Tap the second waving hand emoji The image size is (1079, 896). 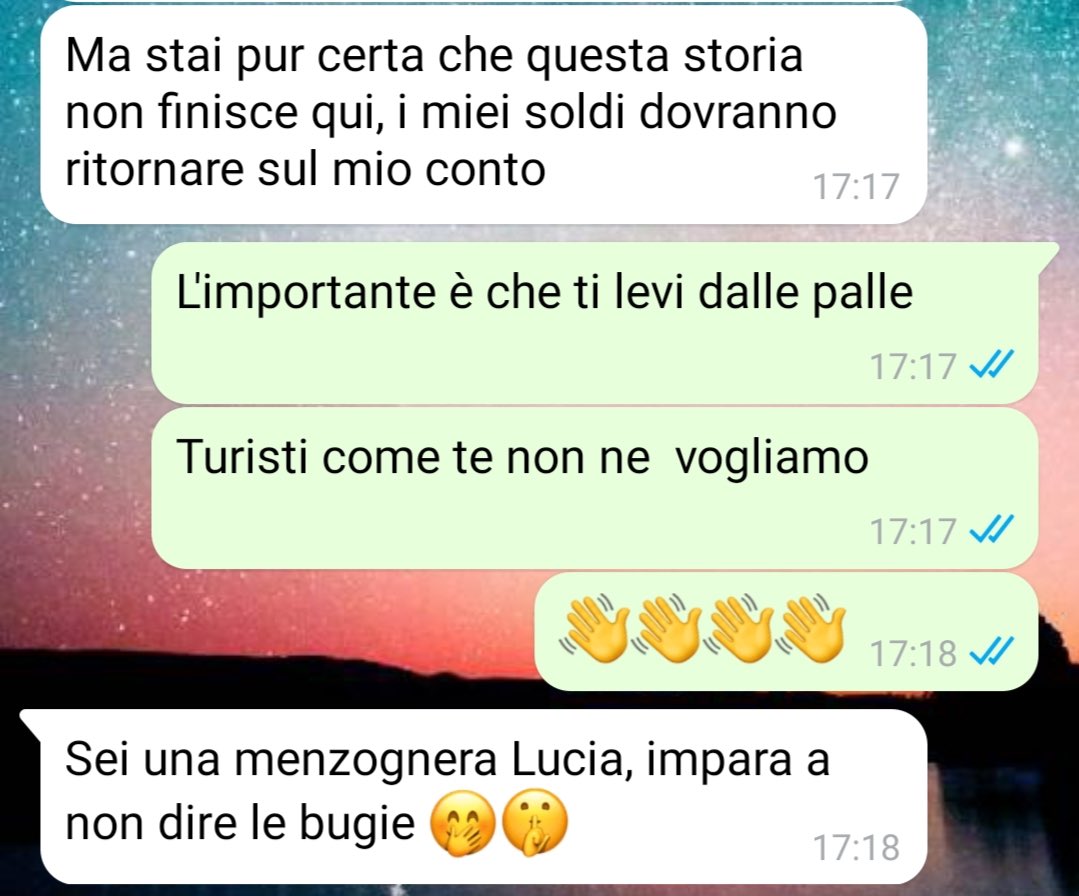(x=666, y=628)
